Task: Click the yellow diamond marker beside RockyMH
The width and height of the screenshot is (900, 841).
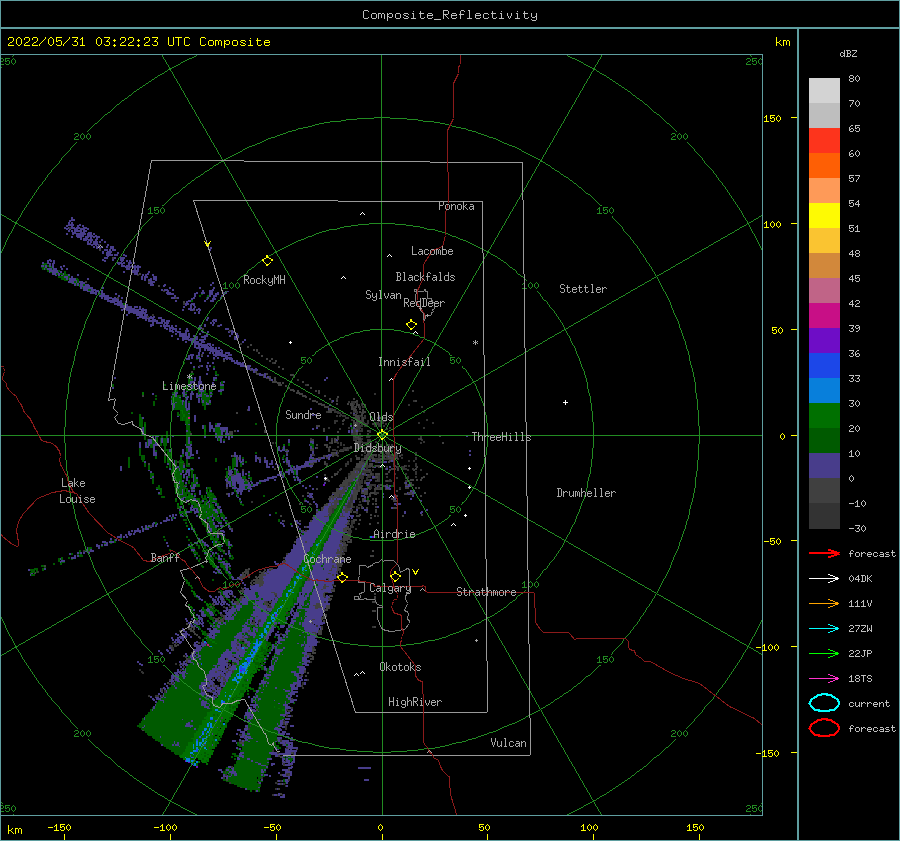Action: tap(267, 261)
